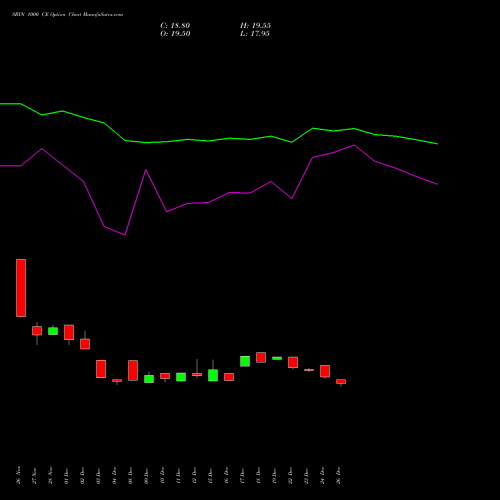
Task: Click the '12 Dec' date axis label
Action: (x=195, y=476)
